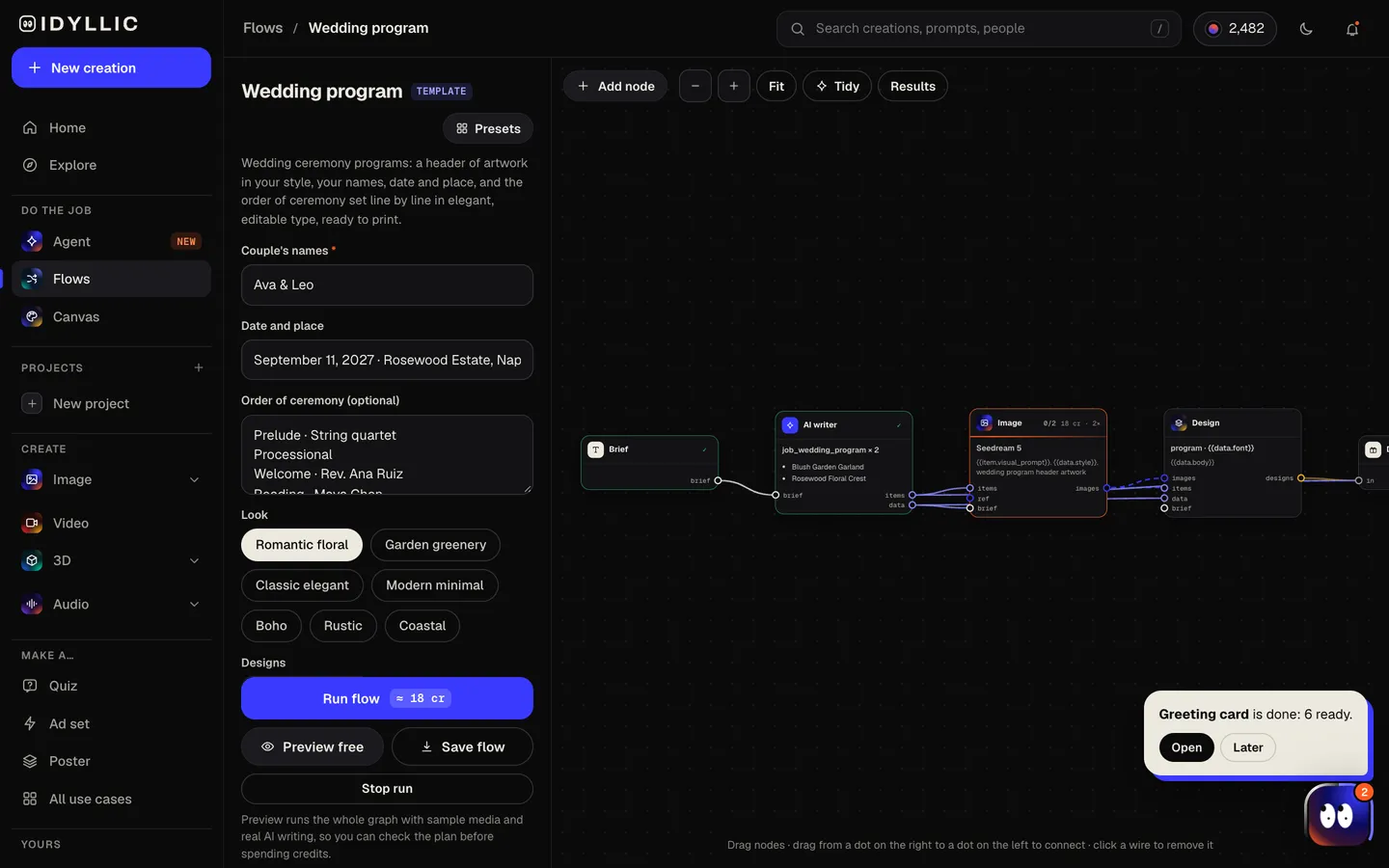This screenshot has height=868, width=1389.
Task: Open the Greeting card result
Action: pos(1186,747)
